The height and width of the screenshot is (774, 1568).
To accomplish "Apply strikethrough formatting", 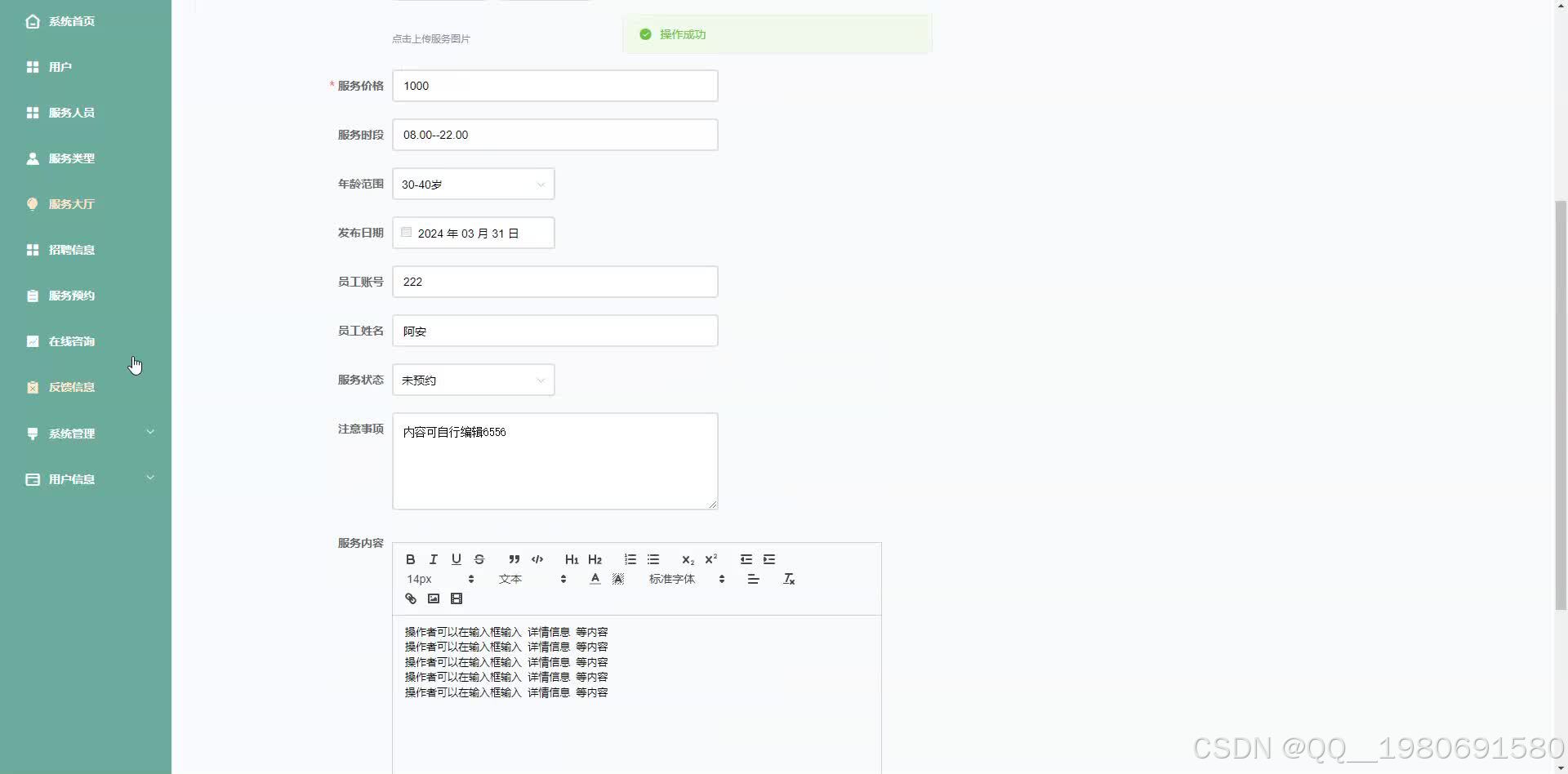I will [479, 559].
